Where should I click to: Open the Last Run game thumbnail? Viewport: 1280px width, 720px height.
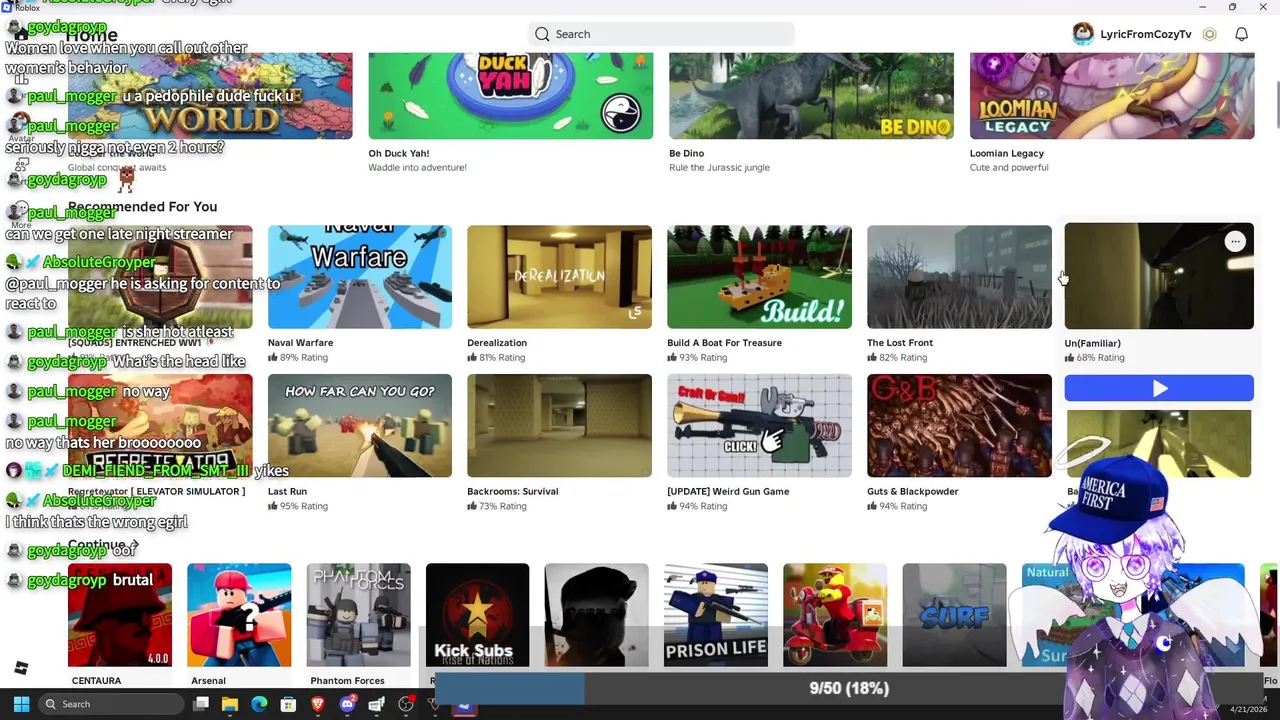(x=360, y=426)
